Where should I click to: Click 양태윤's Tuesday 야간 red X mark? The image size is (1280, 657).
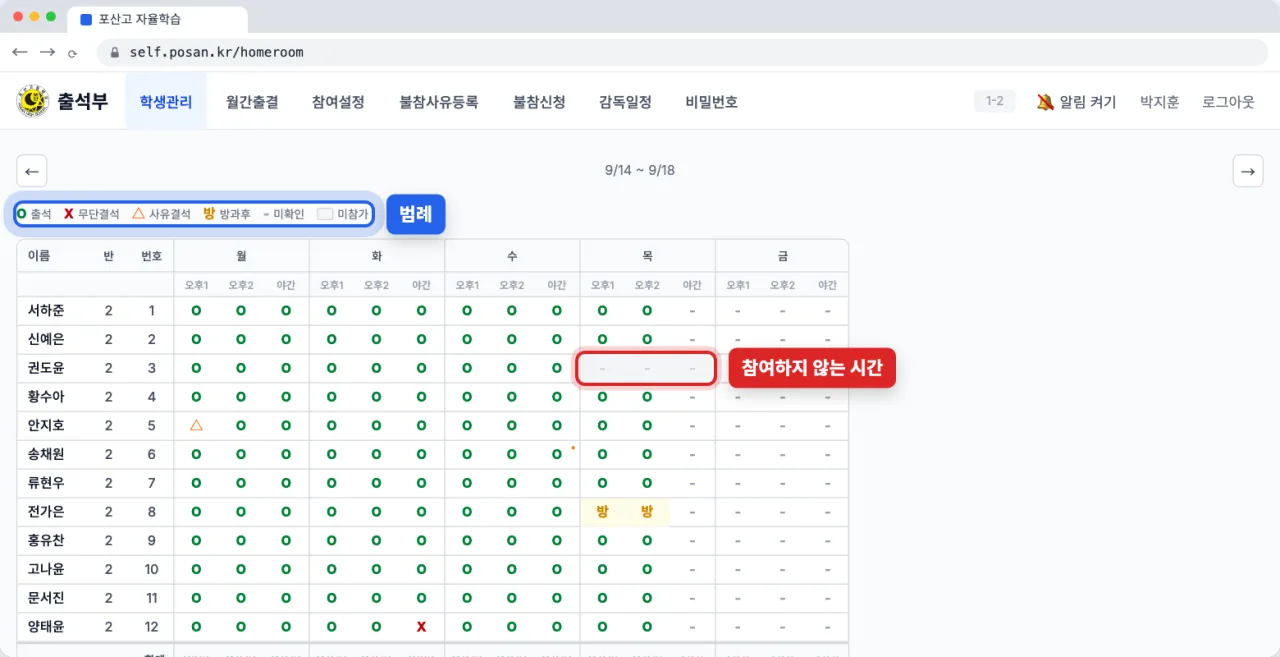(421, 626)
